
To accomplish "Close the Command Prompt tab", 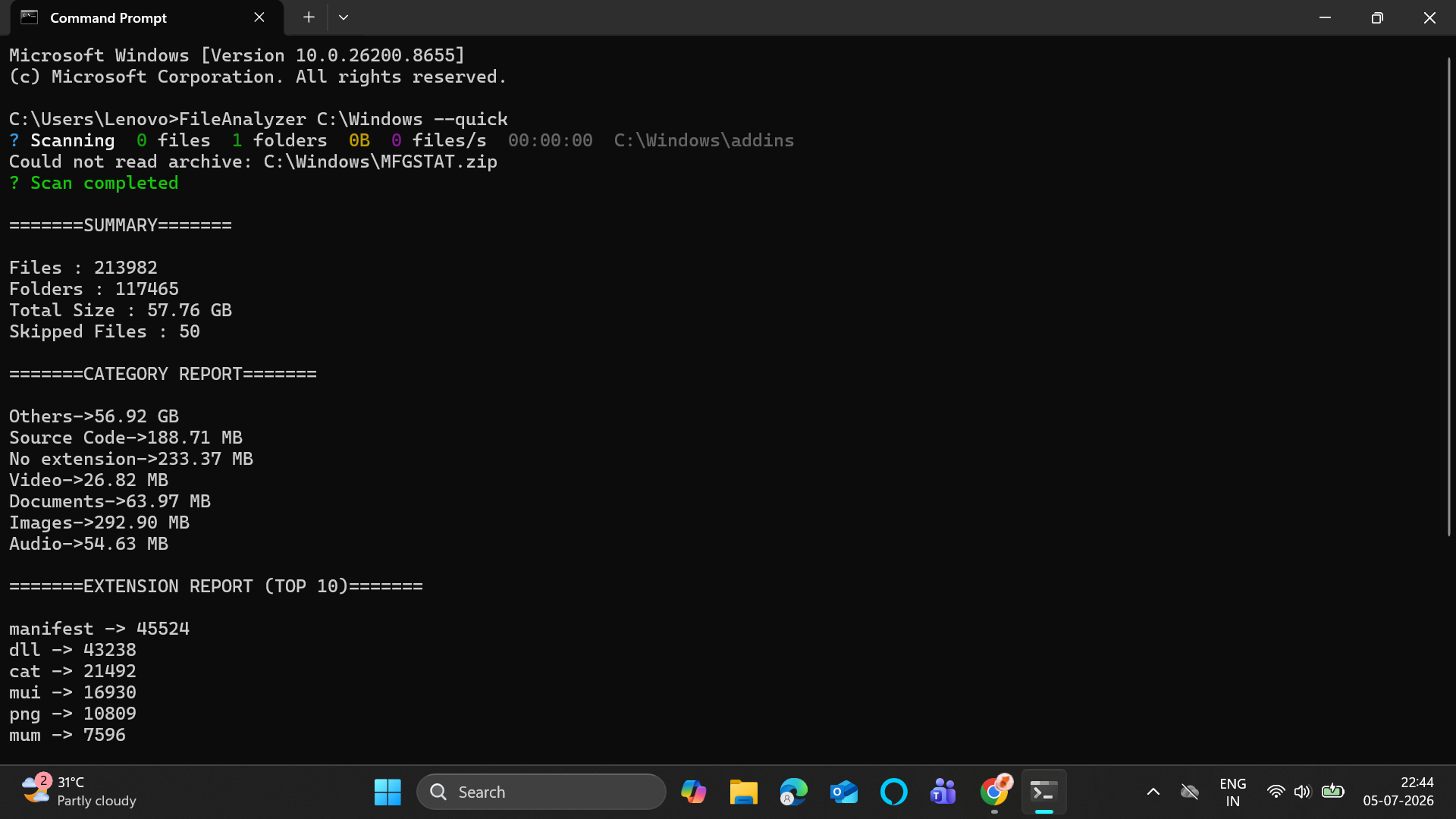I will (x=259, y=17).
